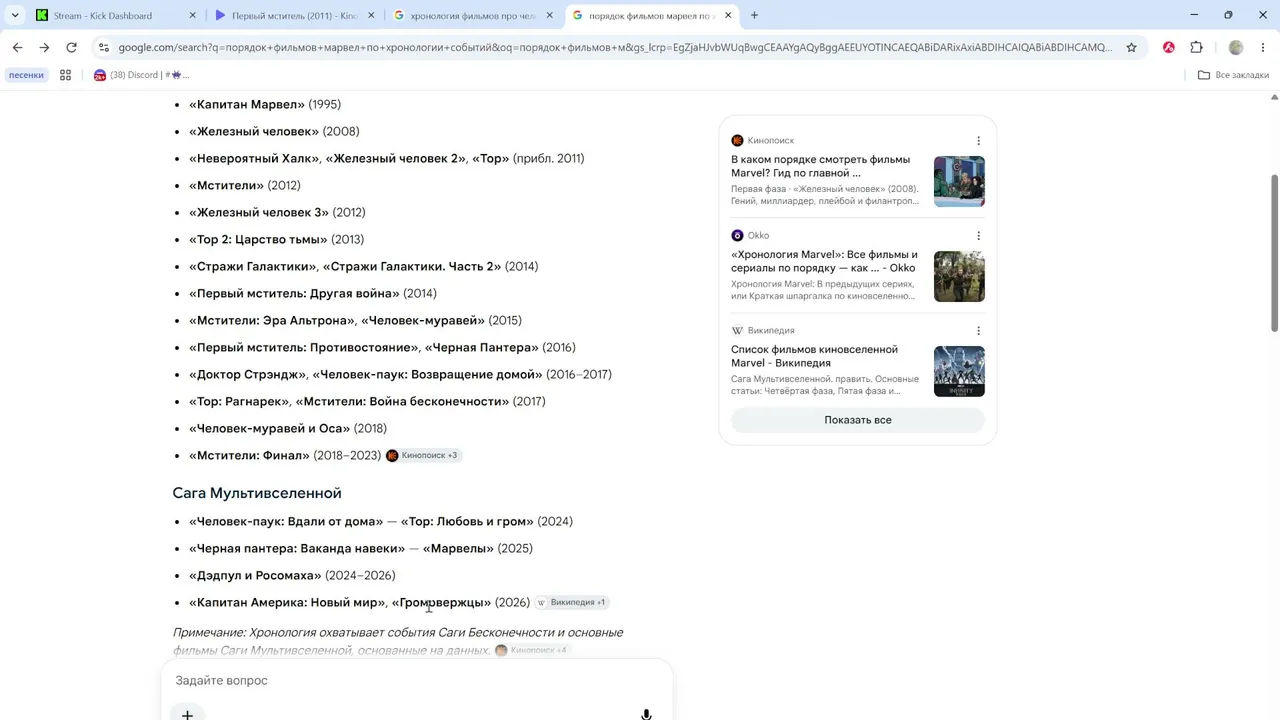Image resolution: width=1280 pixels, height=720 pixels.
Task: Click the text «Черная пантера: Ваканда навеки»
Action: 297,549
